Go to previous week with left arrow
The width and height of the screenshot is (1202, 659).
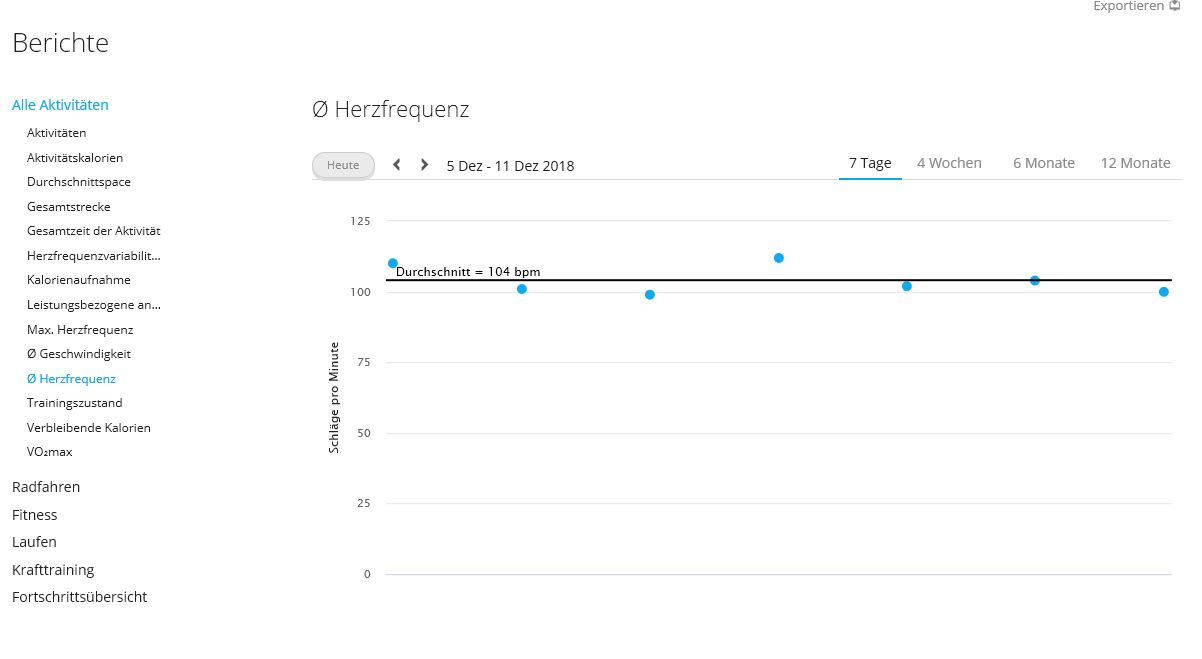(397, 165)
